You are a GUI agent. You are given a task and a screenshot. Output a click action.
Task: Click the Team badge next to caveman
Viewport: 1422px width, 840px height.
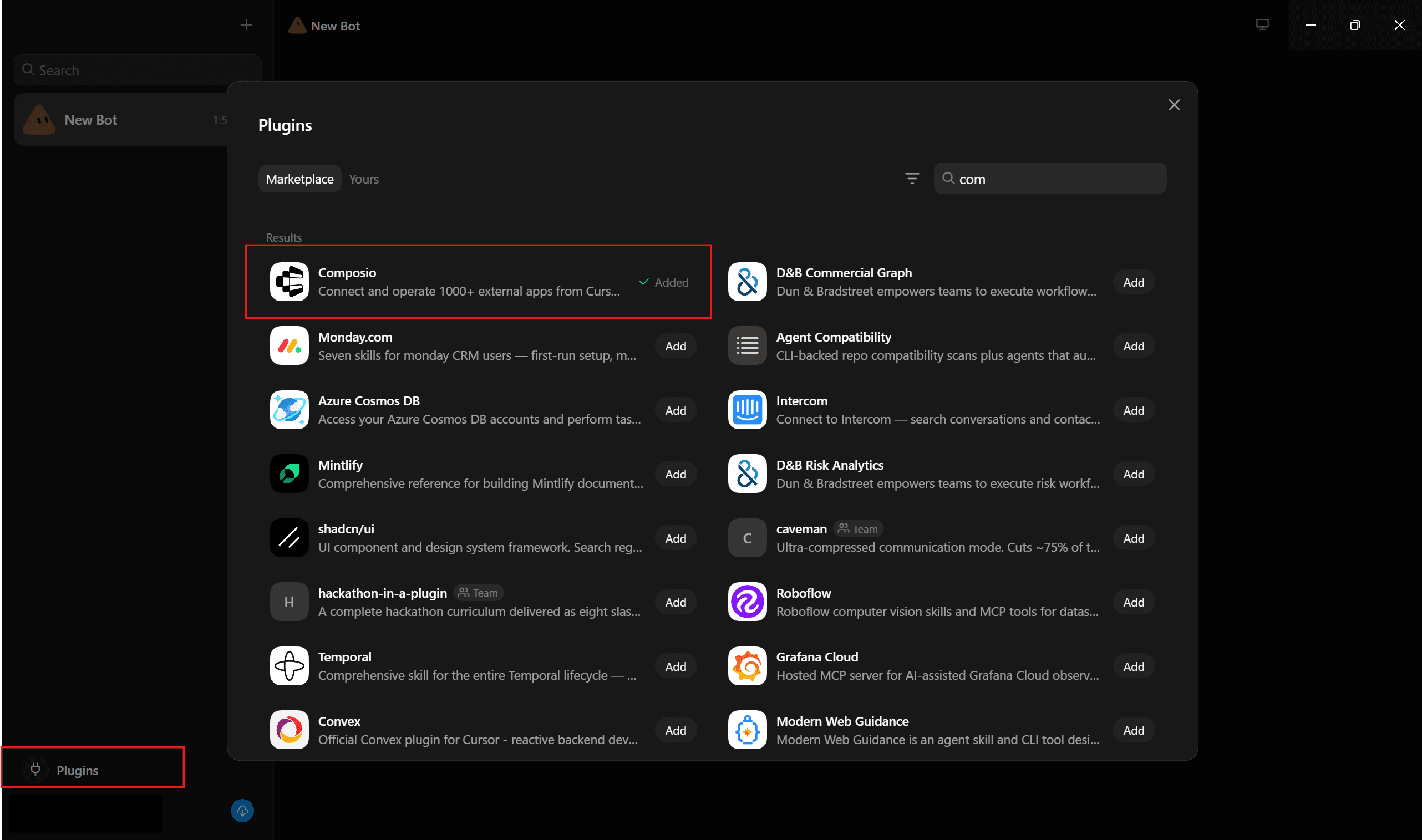coord(858,529)
